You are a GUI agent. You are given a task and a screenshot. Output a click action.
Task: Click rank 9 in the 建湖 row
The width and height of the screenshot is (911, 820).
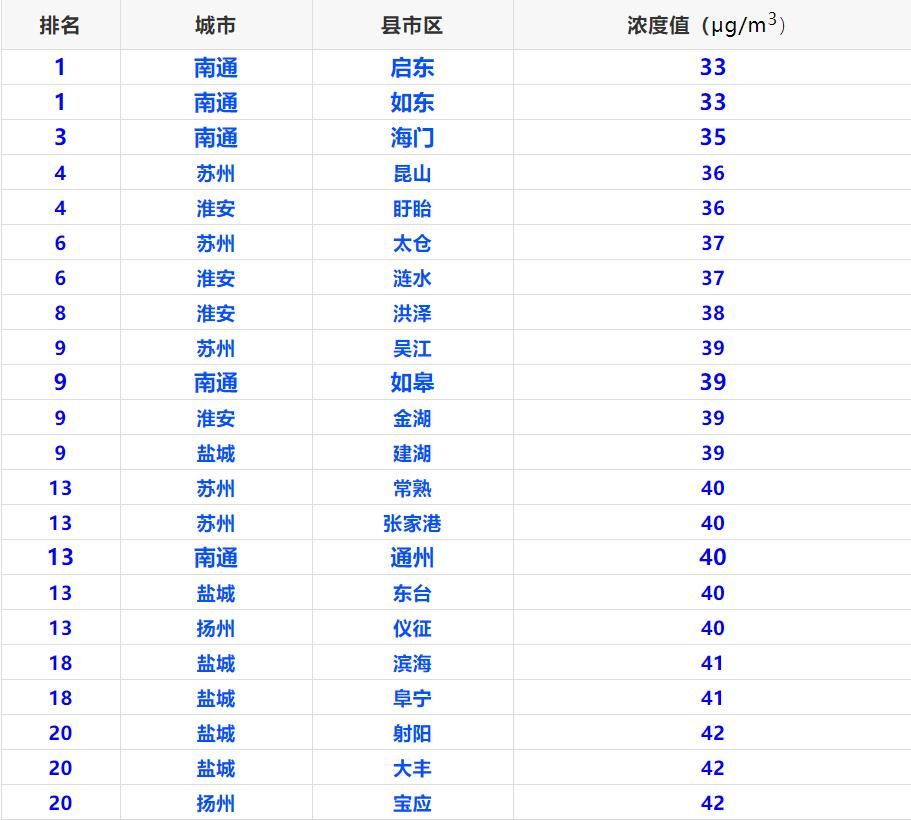click(60, 453)
